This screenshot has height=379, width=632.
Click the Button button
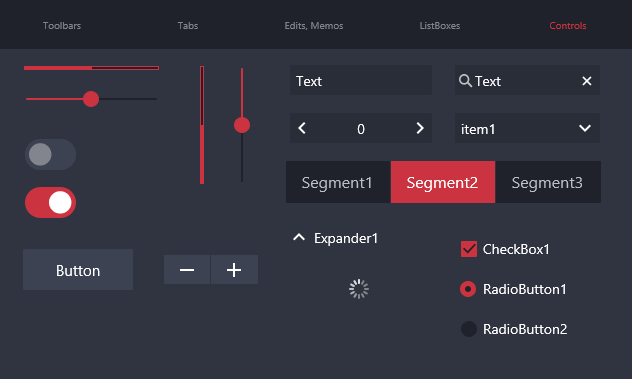coord(78,269)
